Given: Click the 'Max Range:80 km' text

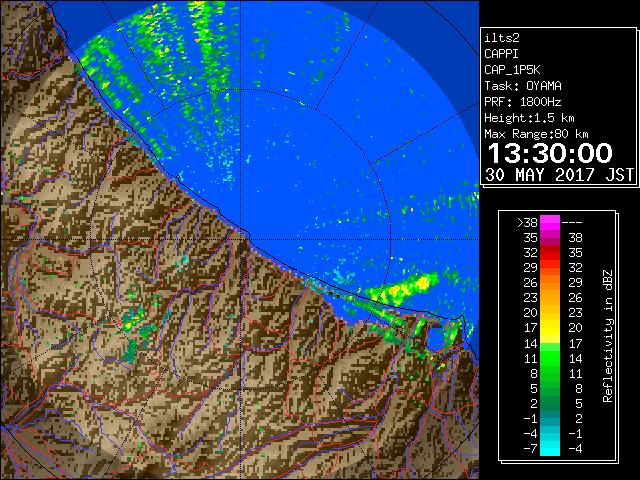Looking at the screenshot, I should click(536, 134).
